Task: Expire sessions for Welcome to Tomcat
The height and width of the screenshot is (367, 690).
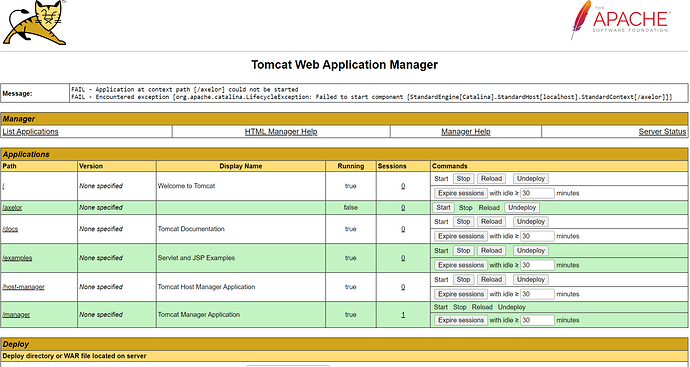Action: (461, 193)
